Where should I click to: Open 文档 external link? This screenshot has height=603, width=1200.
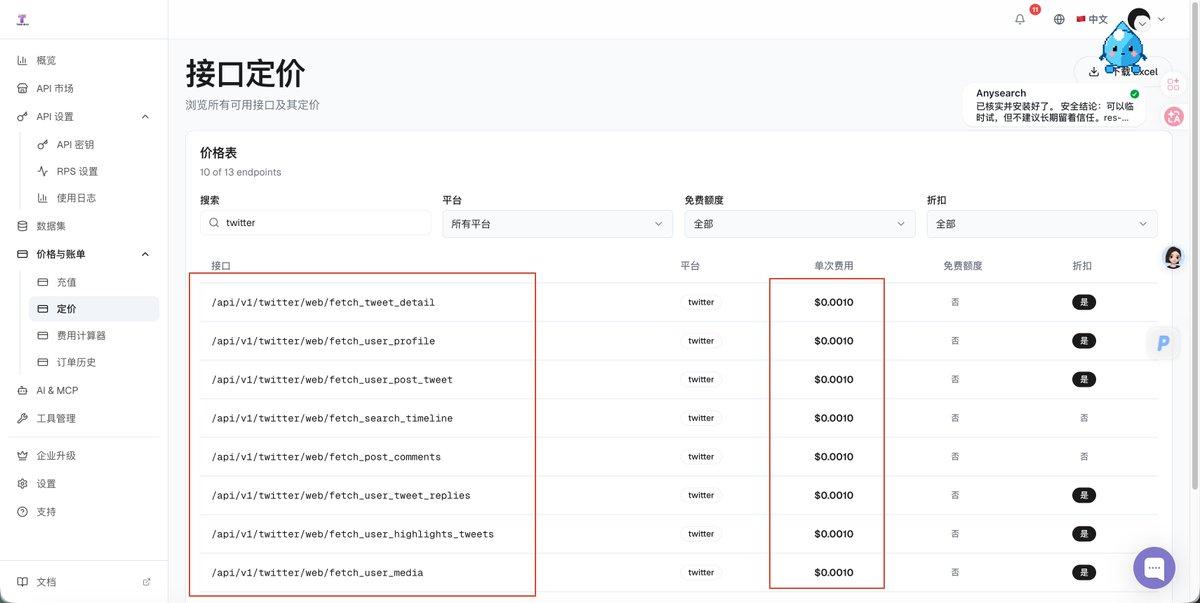(x=83, y=581)
